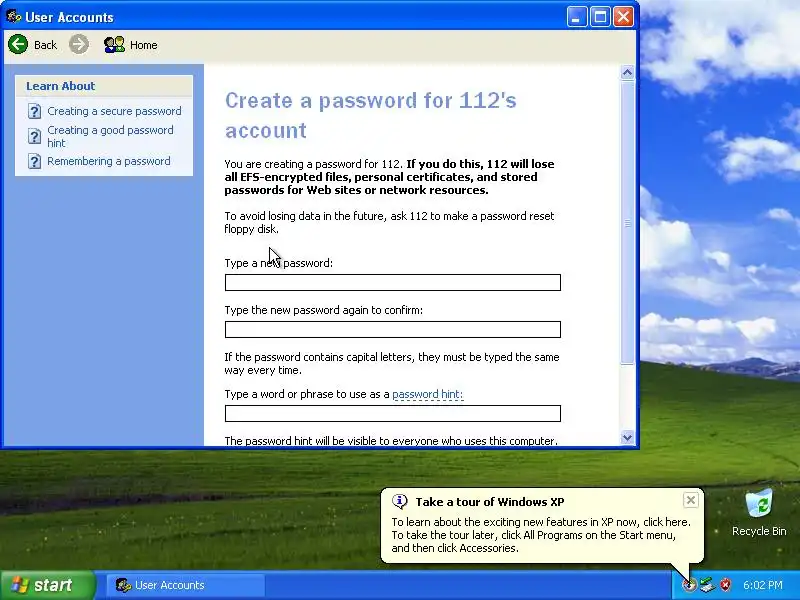The height and width of the screenshot is (600, 800).
Task: Click Take a tour of Windows XP balloon text
Action: point(490,502)
